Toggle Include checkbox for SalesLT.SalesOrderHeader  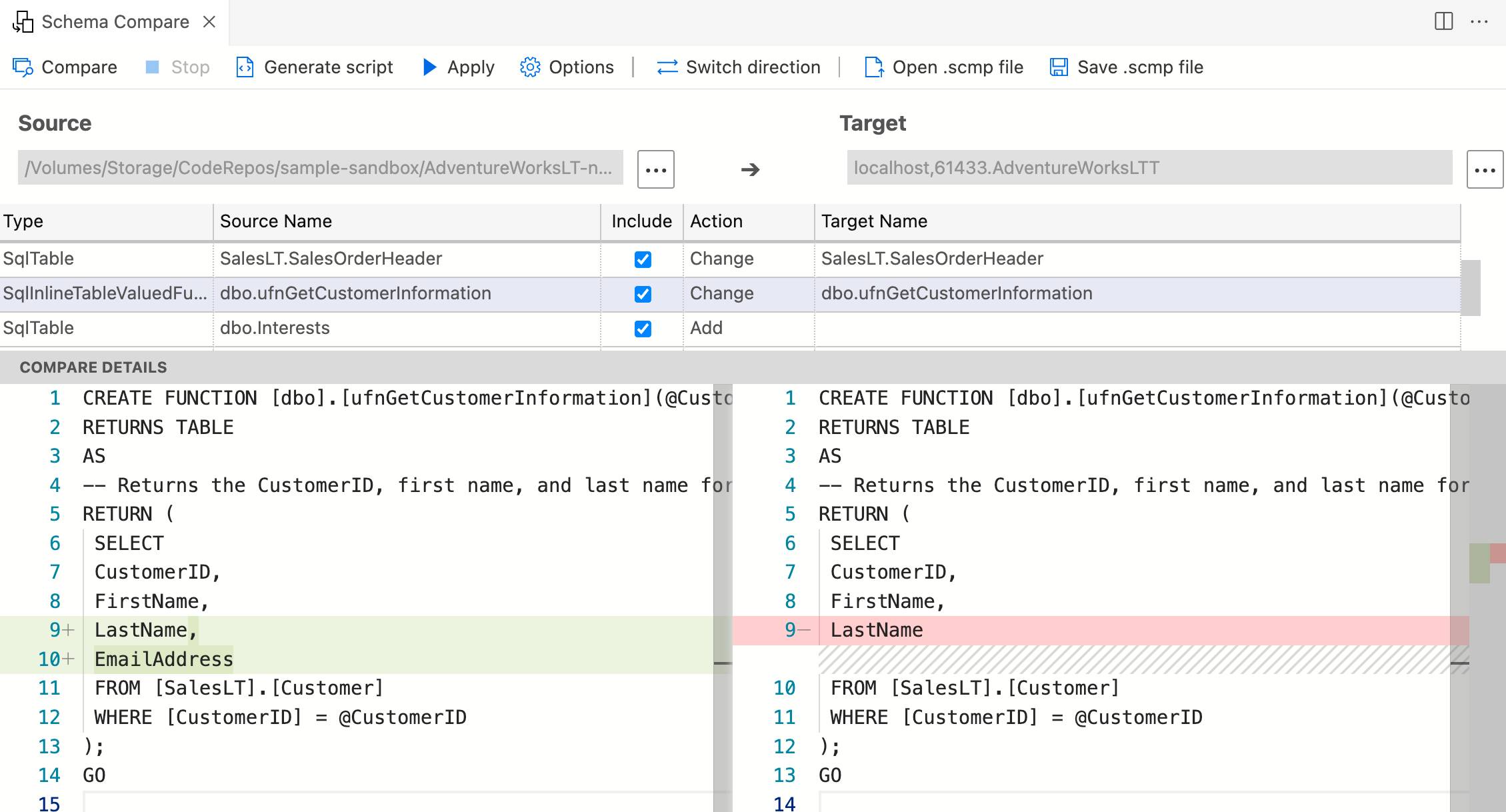coord(643,259)
